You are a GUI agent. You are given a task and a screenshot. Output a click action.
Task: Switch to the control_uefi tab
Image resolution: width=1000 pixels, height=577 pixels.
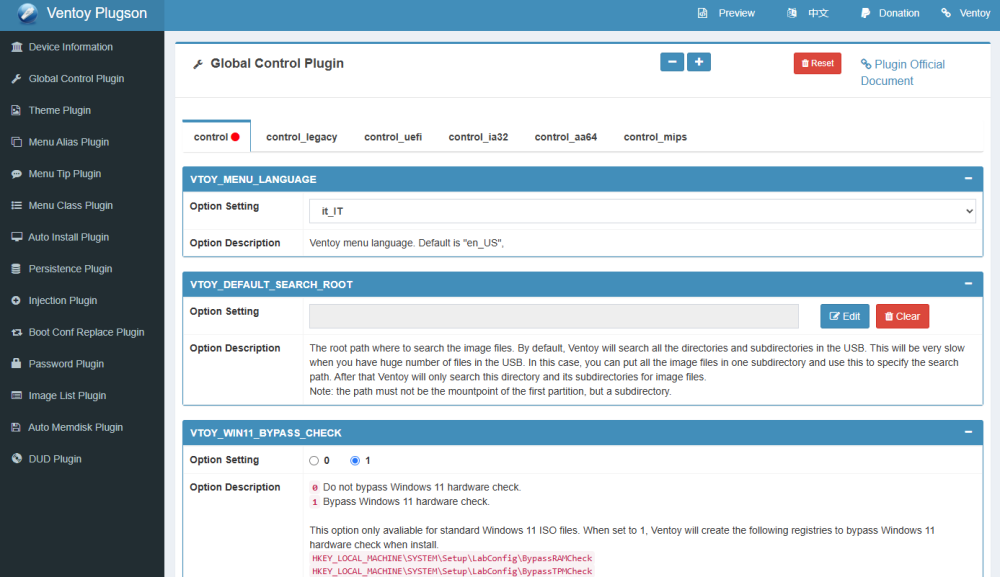[393, 137]
